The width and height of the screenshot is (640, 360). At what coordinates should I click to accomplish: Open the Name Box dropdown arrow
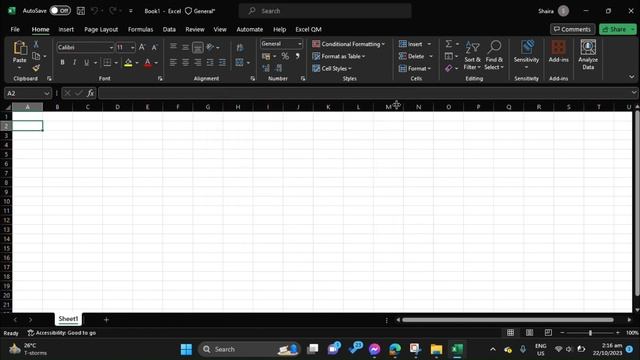(47, 93)
